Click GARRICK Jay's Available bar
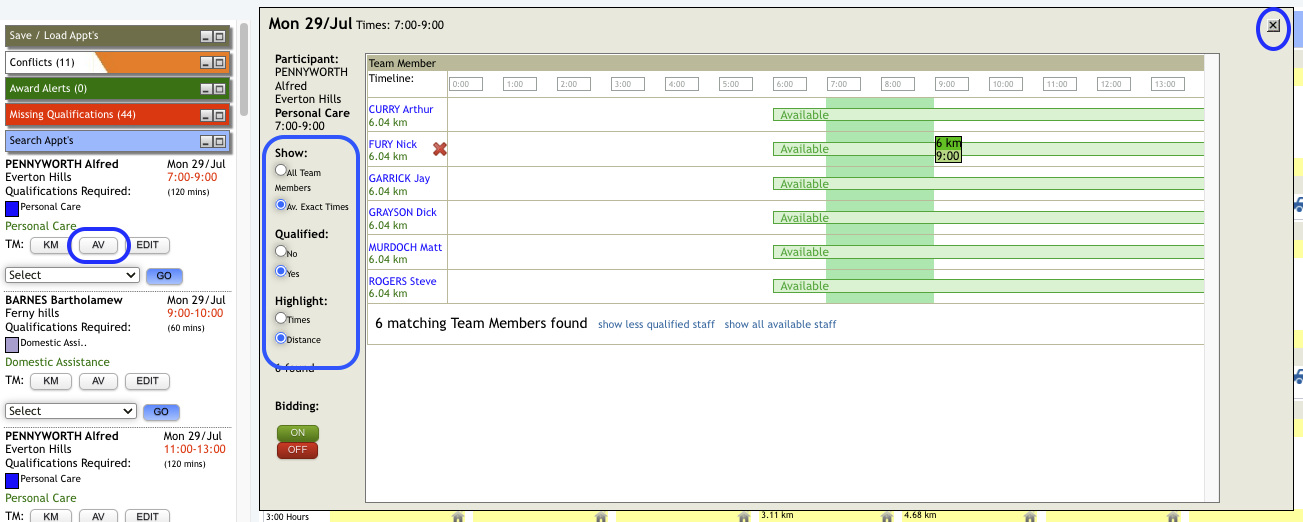The height and width of the screenshot is (522, 1303). (x=988, y=184)
